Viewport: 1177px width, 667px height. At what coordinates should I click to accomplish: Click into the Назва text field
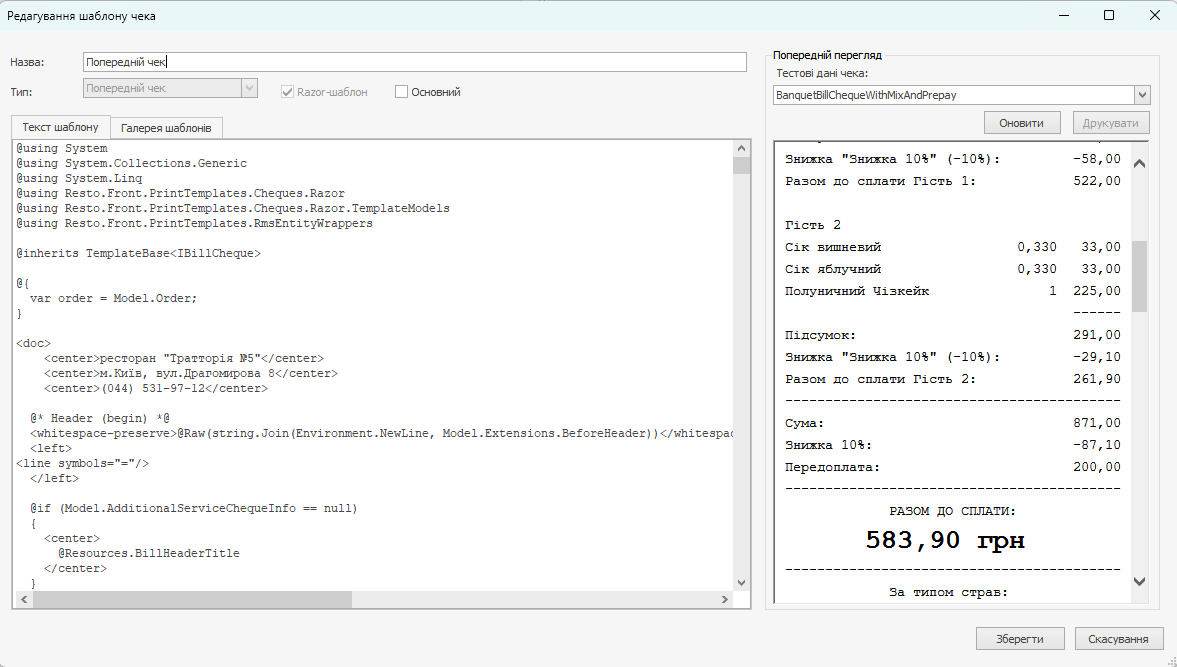click(414, 62)
